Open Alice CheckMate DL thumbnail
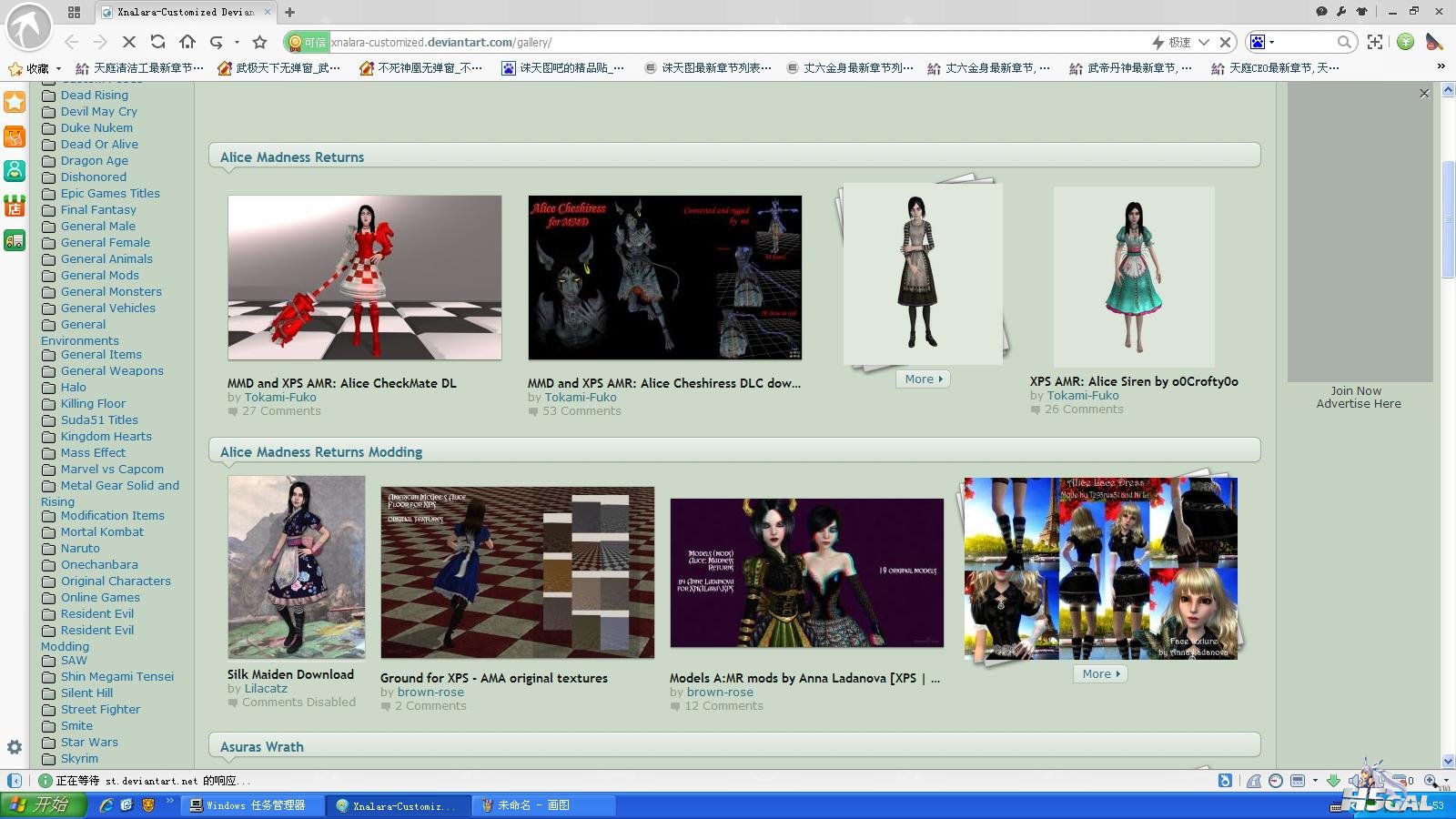Viewport: 1456px width, 819px height. (364, 278)
